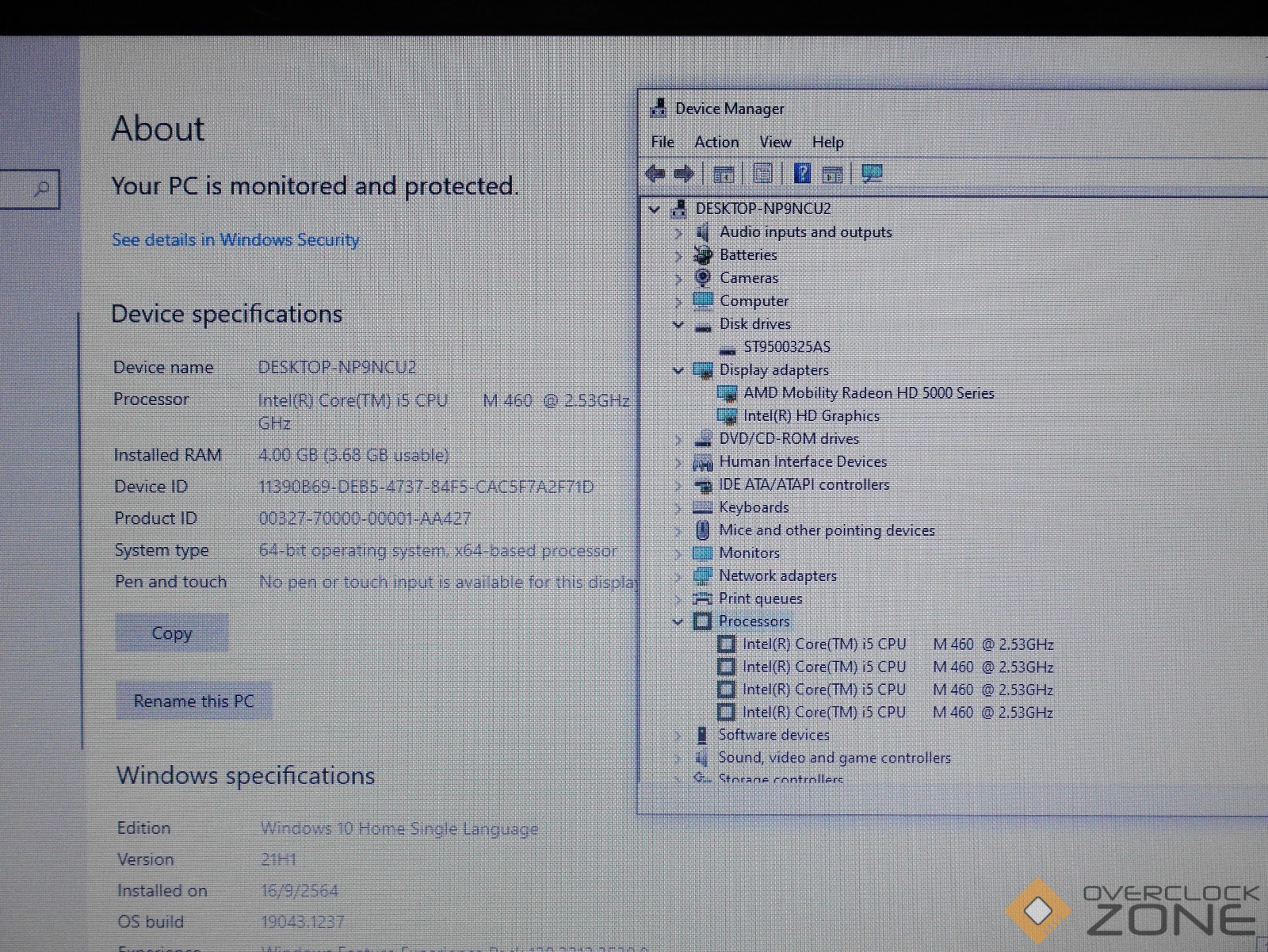Viewport: 1268px width, 952px height.
Task: Select the Processors category icon
Action: pos(702,621)
